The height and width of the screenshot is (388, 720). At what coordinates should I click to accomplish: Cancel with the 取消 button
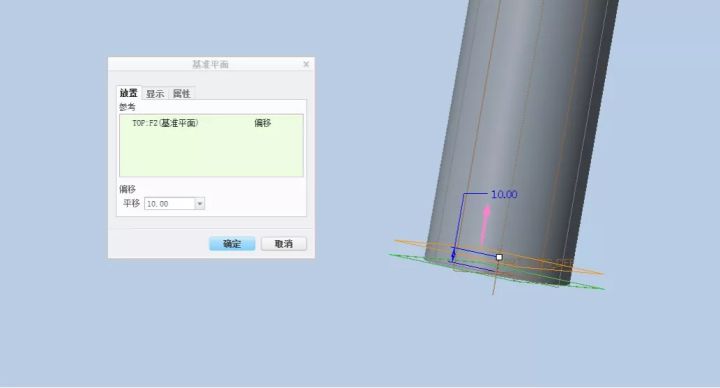click(x=284, y=244)
